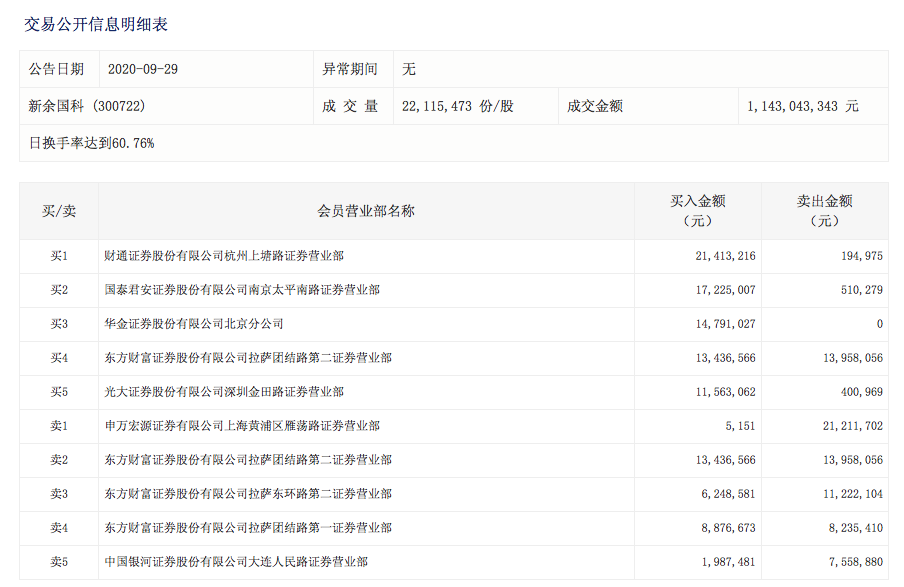Select 东方财富证券拉萨团结路第一证券营业部 link
The height and width of the screenshot is (587, 904).
(x=248, y=528)
